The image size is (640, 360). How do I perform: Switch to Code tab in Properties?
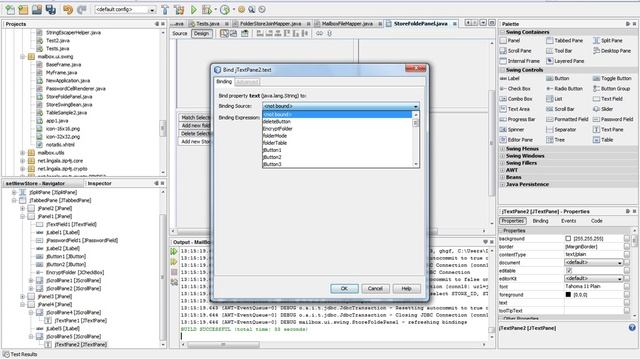[x=597, y=221]
